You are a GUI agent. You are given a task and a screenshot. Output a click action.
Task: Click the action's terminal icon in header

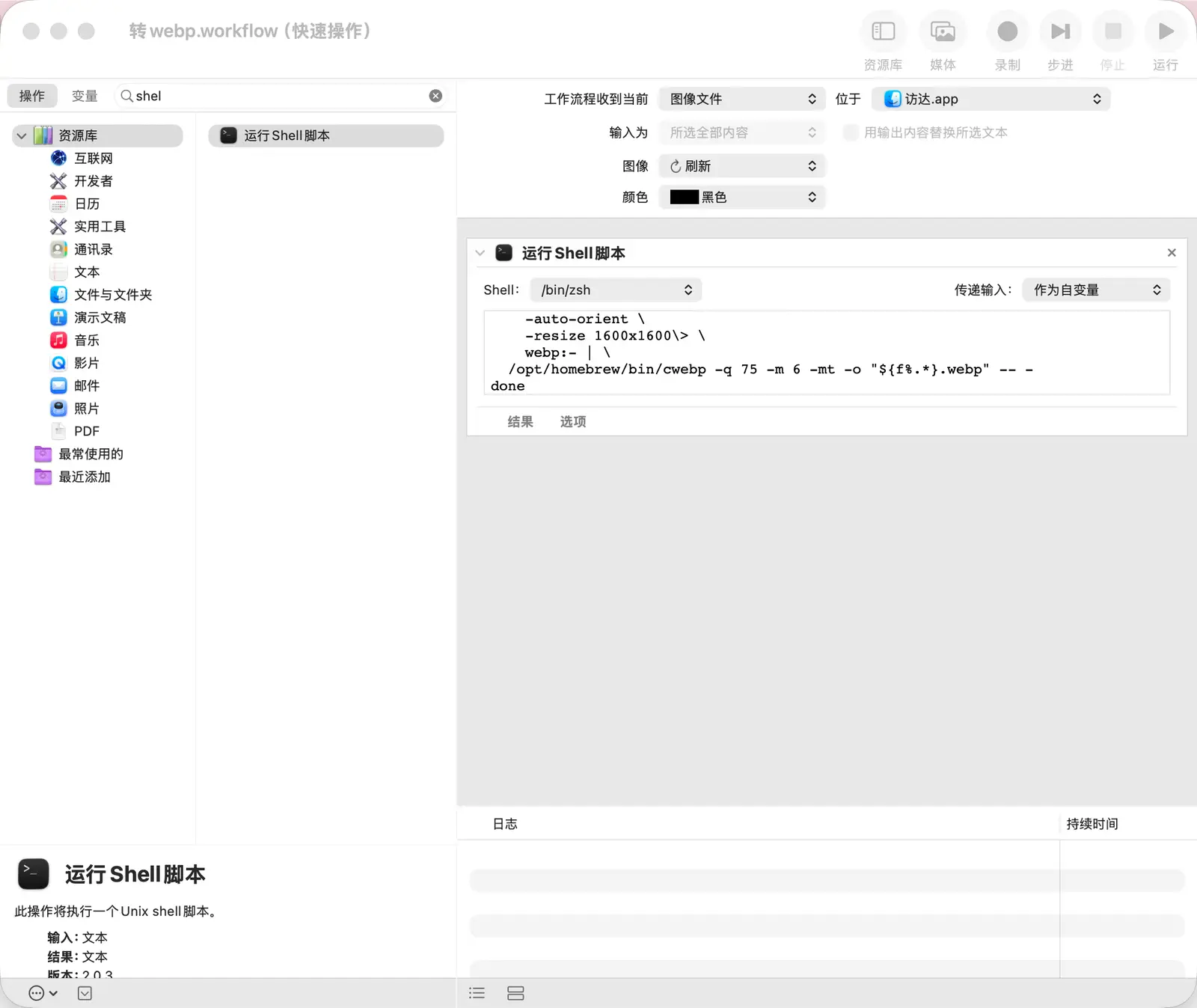[504, 253]
